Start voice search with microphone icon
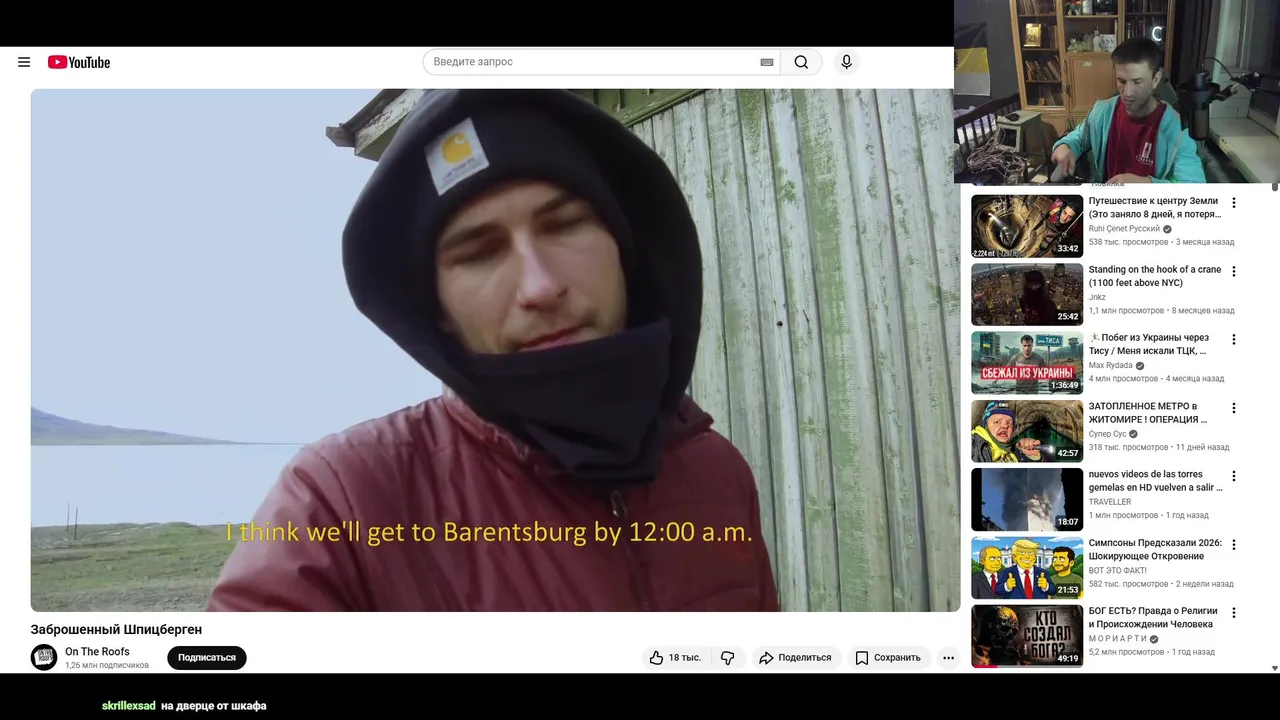 [846, 62]
